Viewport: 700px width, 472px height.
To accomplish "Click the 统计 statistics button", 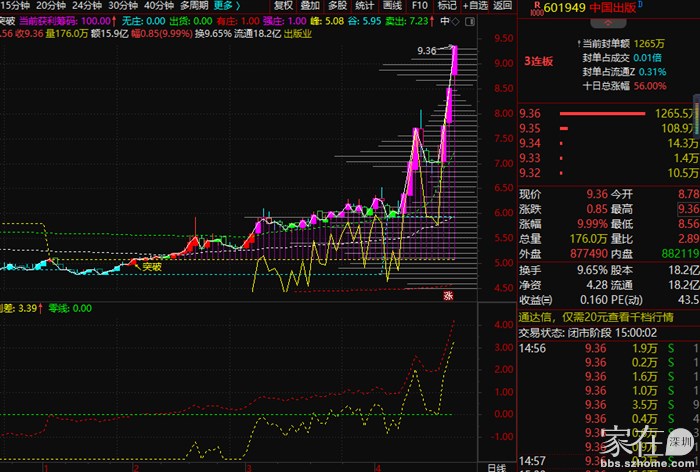I will coord(365,5).
